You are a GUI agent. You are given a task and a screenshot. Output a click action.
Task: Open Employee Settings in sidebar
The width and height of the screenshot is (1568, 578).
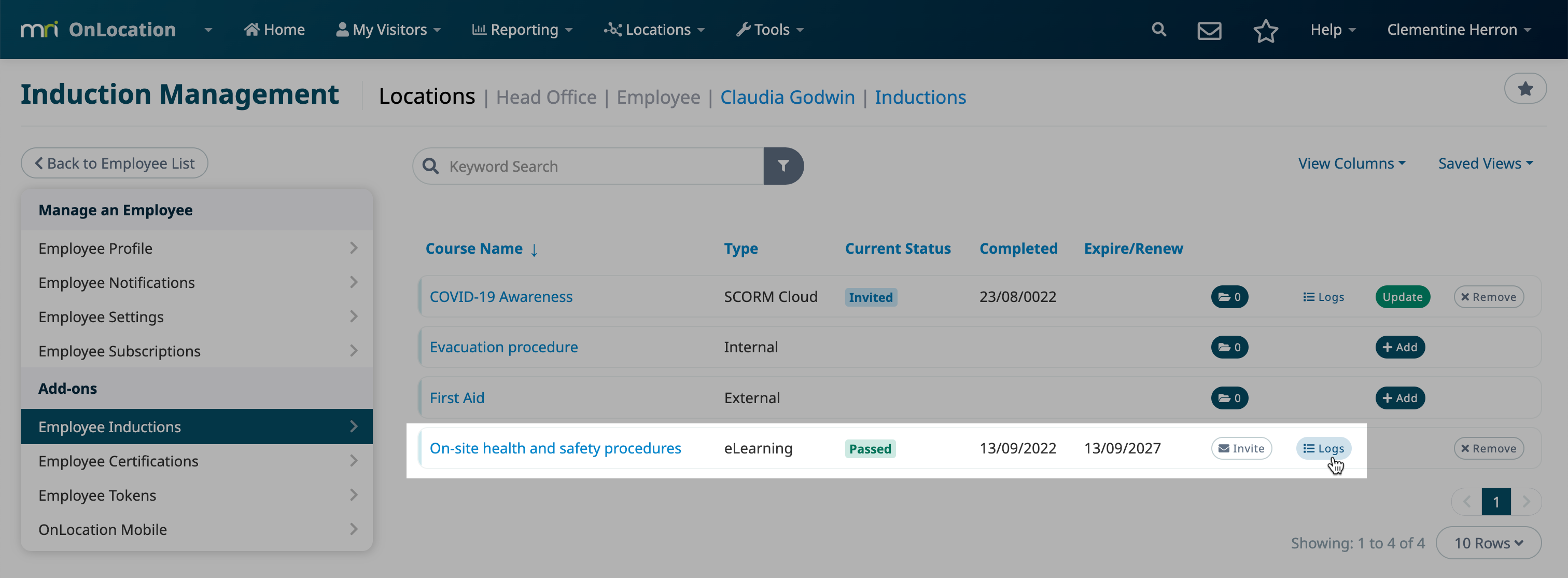pyautogui.click(x=197, y=316)
